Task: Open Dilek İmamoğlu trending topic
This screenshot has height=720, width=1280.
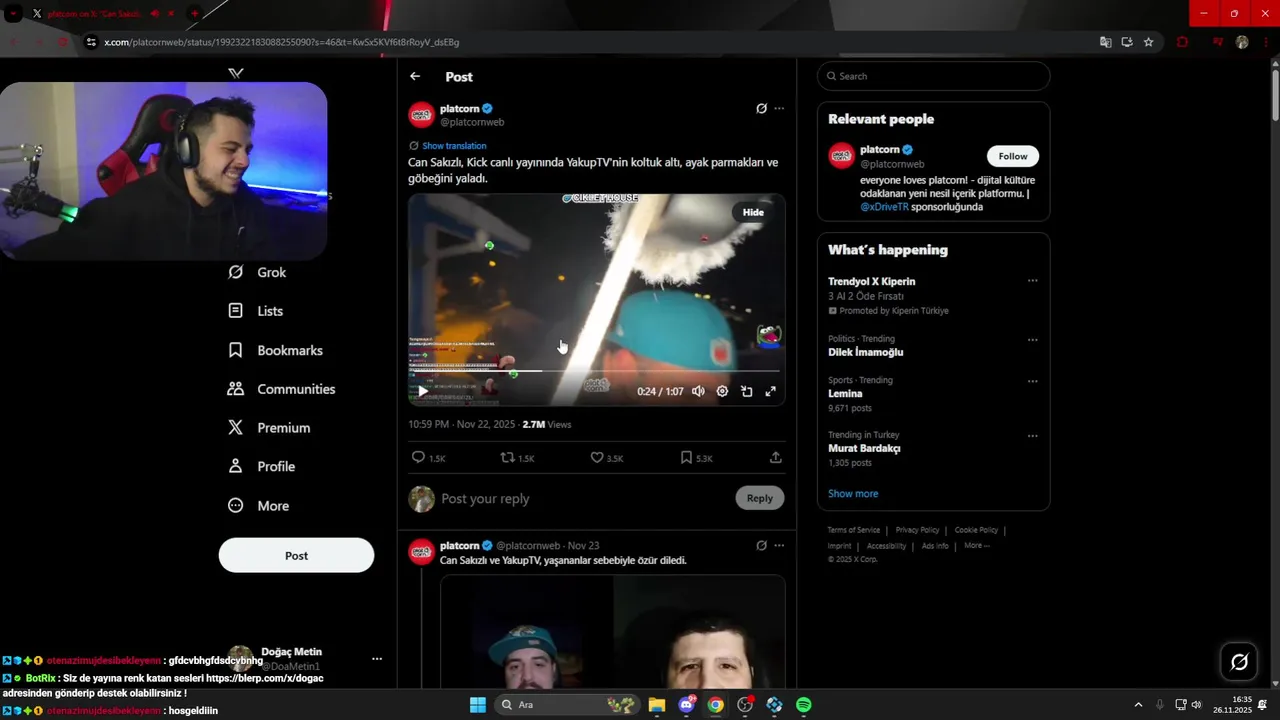Action: [866, 352]
